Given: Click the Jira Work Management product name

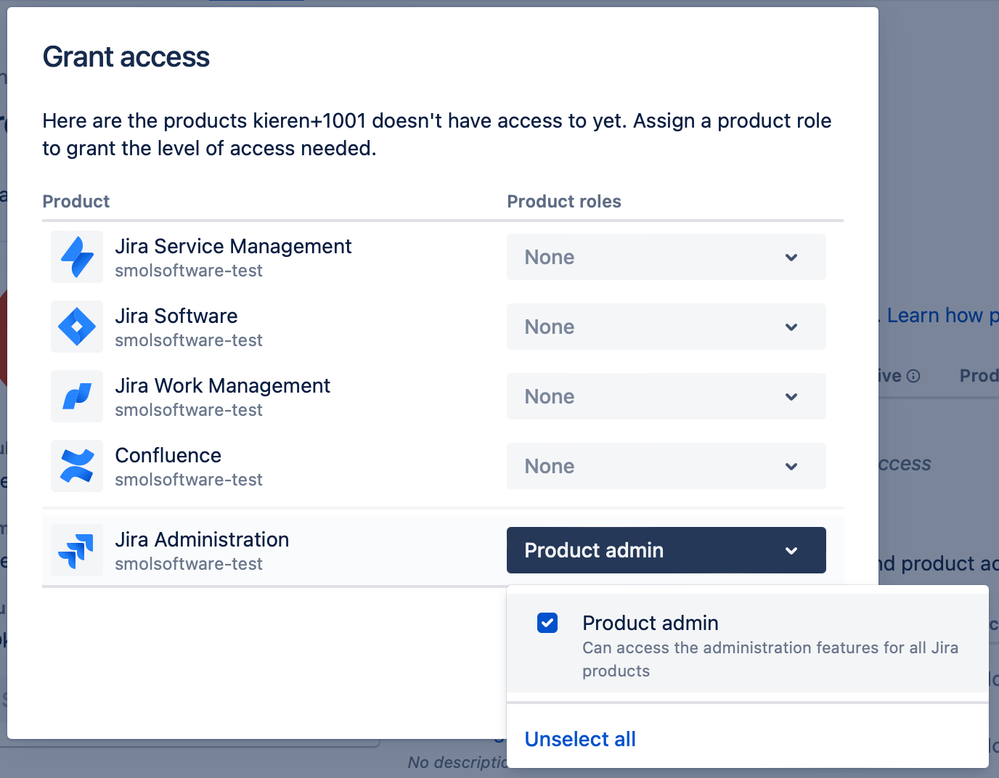Looking at the screenshot, I should coord(222,385).
